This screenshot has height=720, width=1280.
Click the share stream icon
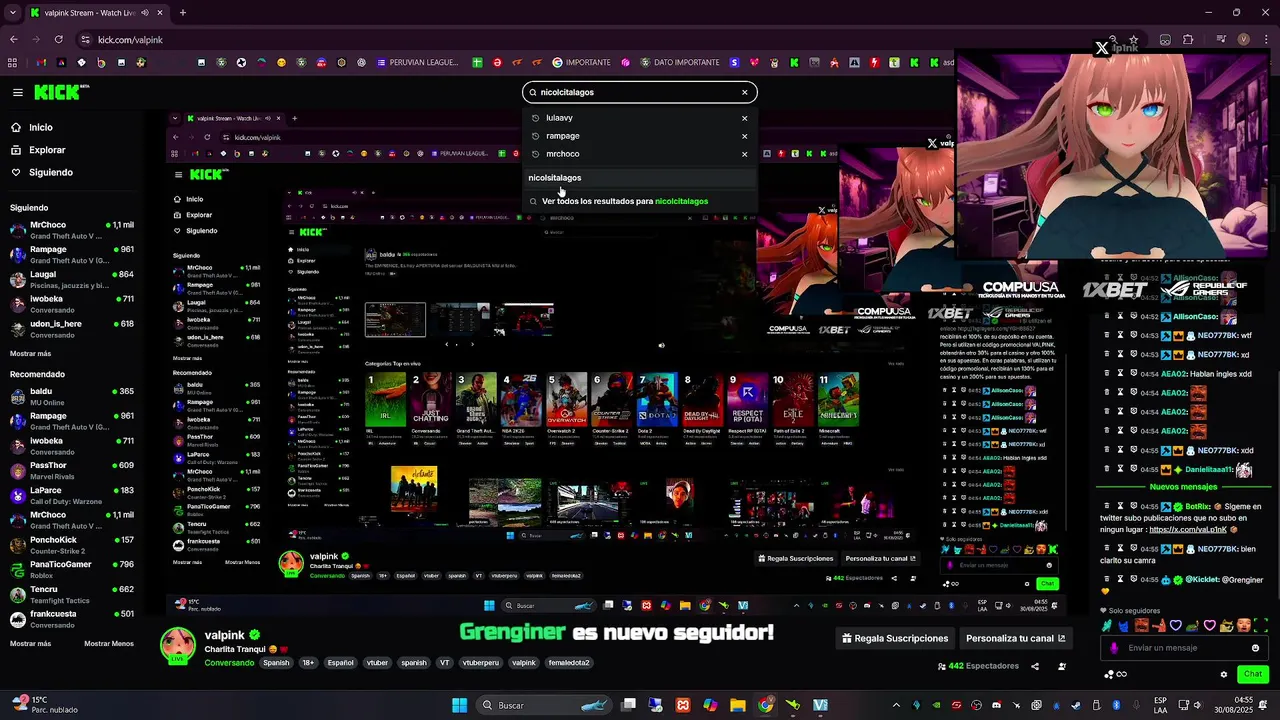1035,666
